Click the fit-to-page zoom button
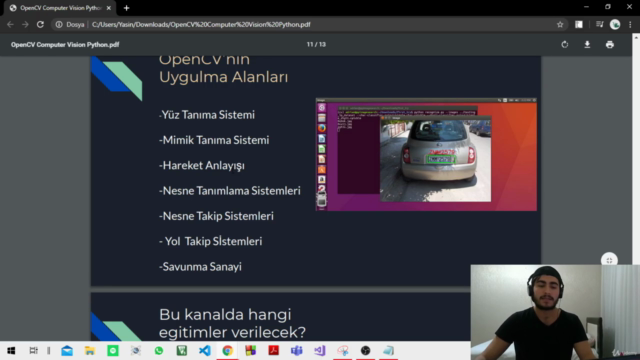The width and height of the screenshot is (640, 360). (609, 260)
